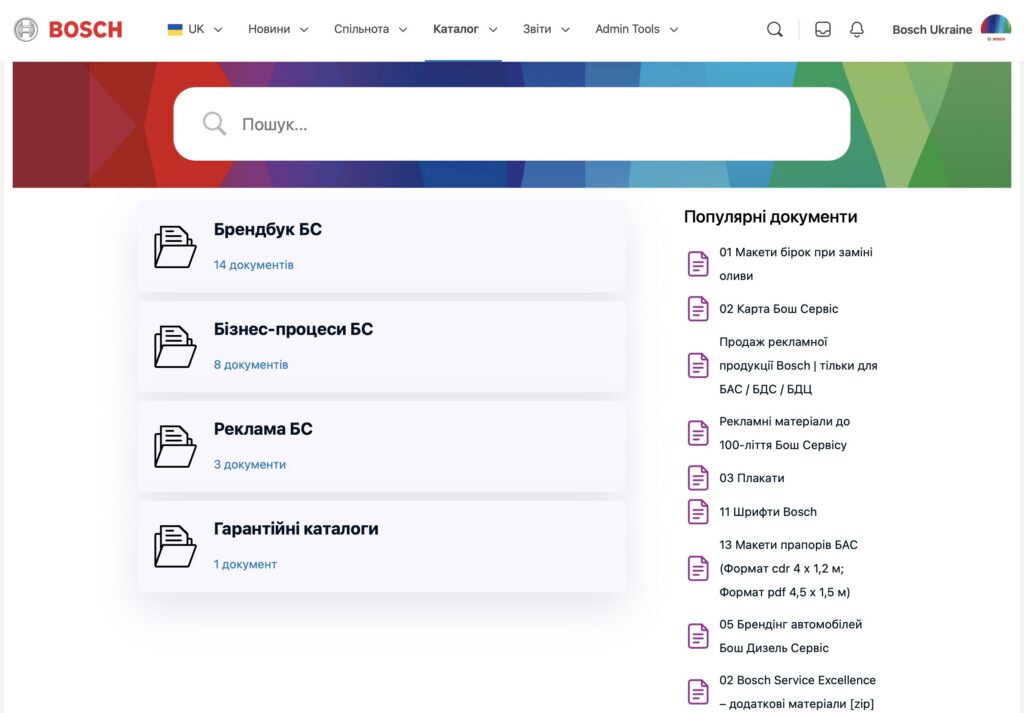
Task: Click the Bosch logo in the header
Action: pyautogui.click(x=67, y=29)
